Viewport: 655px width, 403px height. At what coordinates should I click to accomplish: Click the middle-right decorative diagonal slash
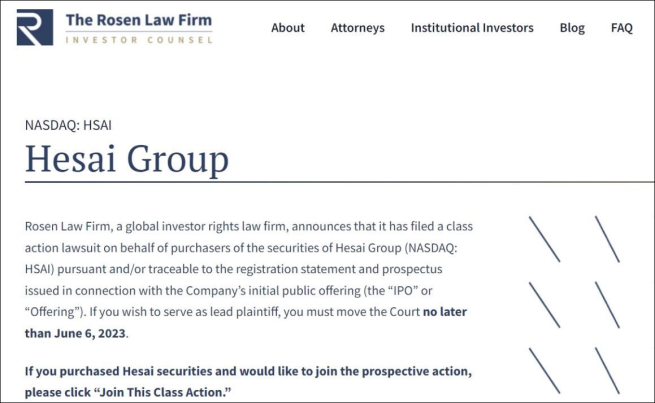607,305
